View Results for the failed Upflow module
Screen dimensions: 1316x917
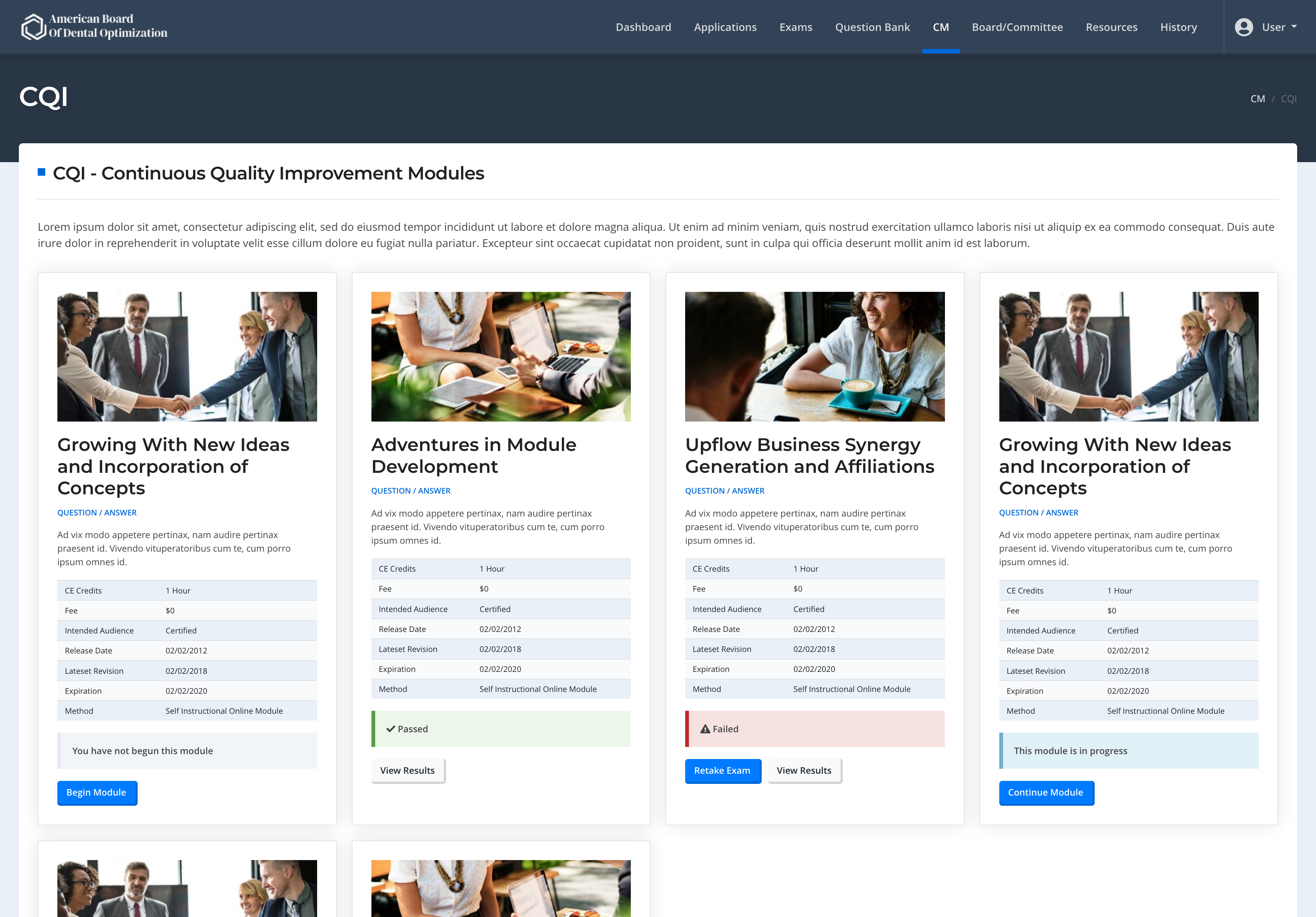pyautogui.click(x=804, y=771)
